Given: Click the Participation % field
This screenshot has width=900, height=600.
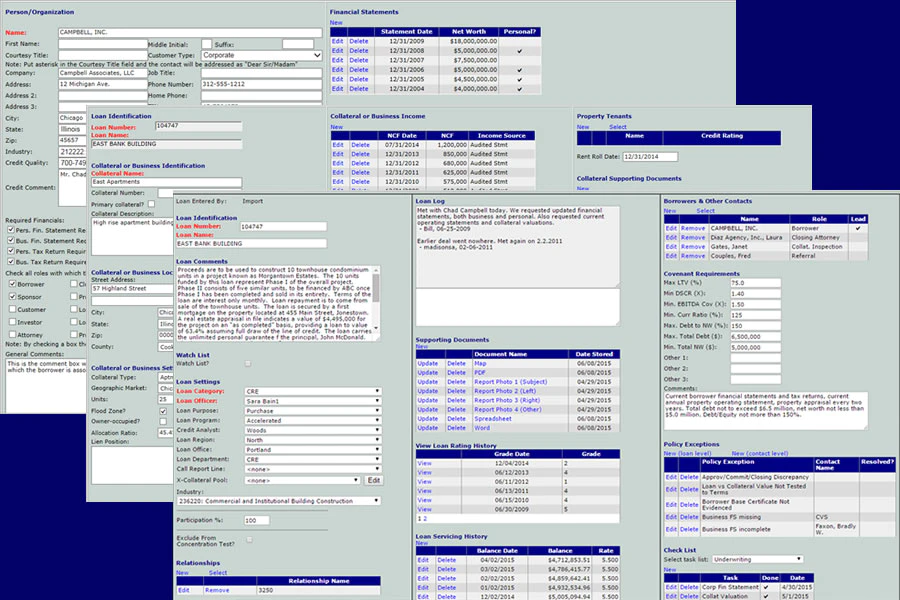Looking at the screenshot, I should [x=256, y=520].
